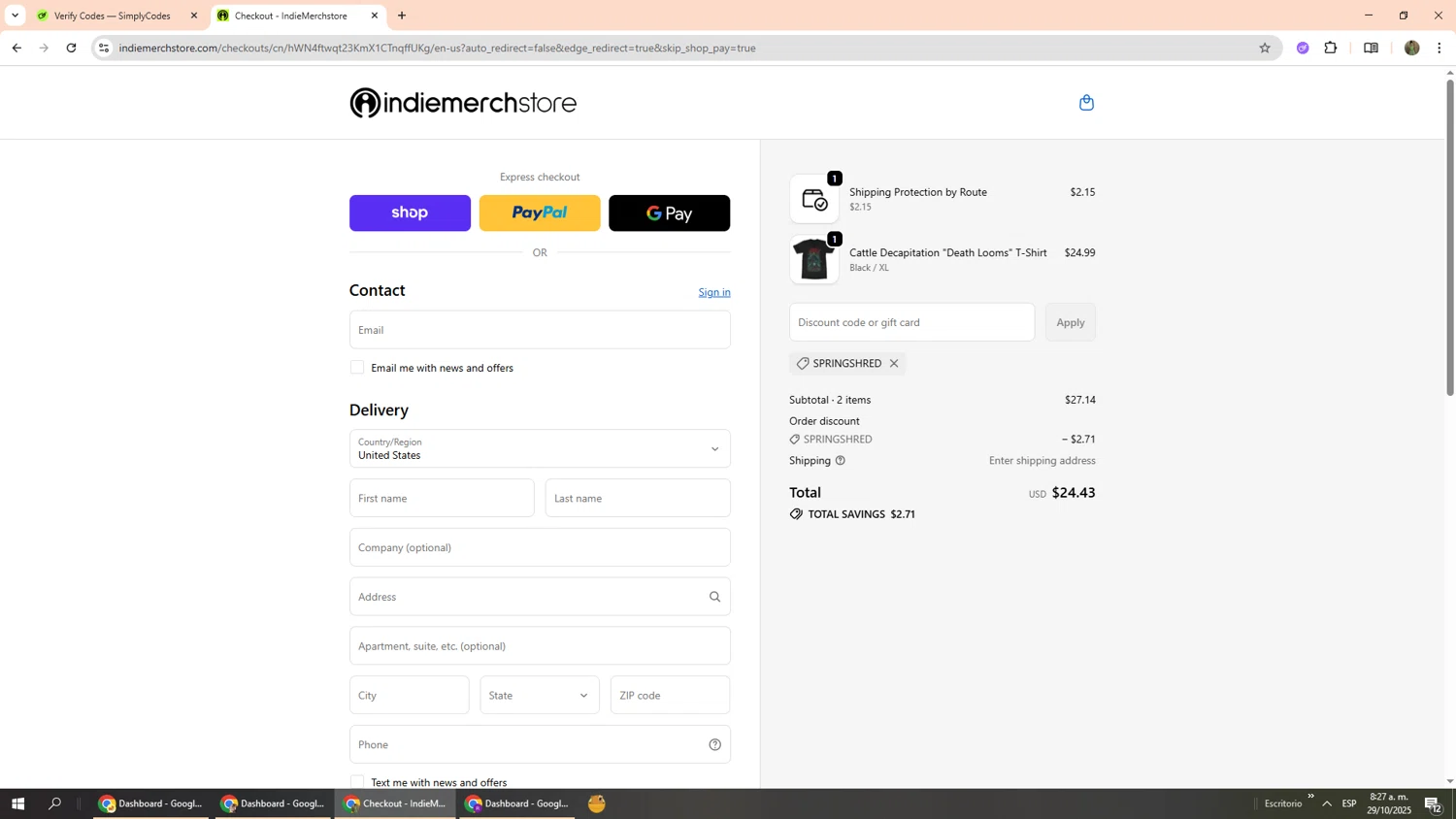This screenshot has height=819, width=1456.
Task: Click the purple extension icon in toolbar
Action: tap(1303, 48)
